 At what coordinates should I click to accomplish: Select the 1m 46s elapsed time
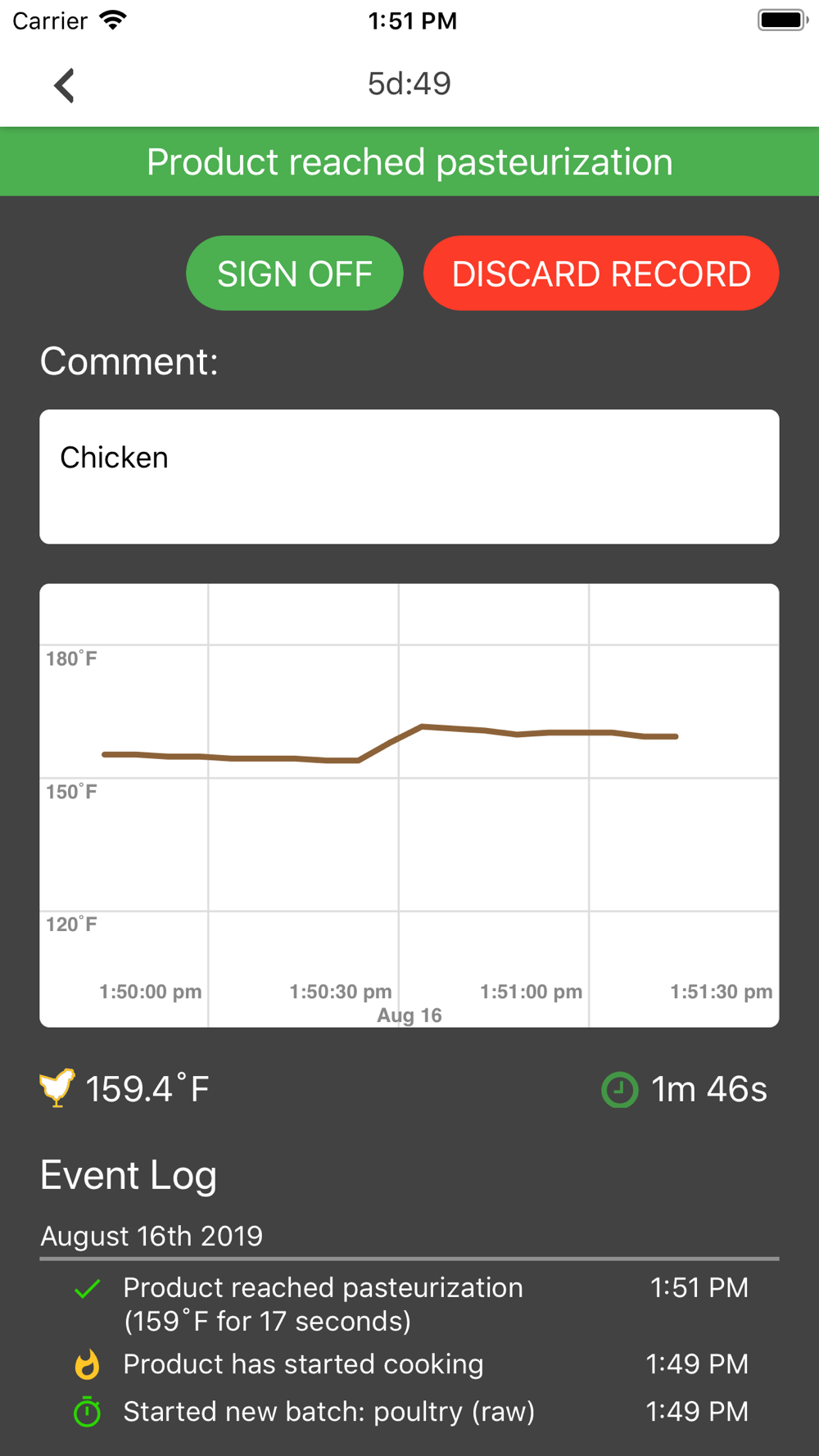click(708, 1090)
